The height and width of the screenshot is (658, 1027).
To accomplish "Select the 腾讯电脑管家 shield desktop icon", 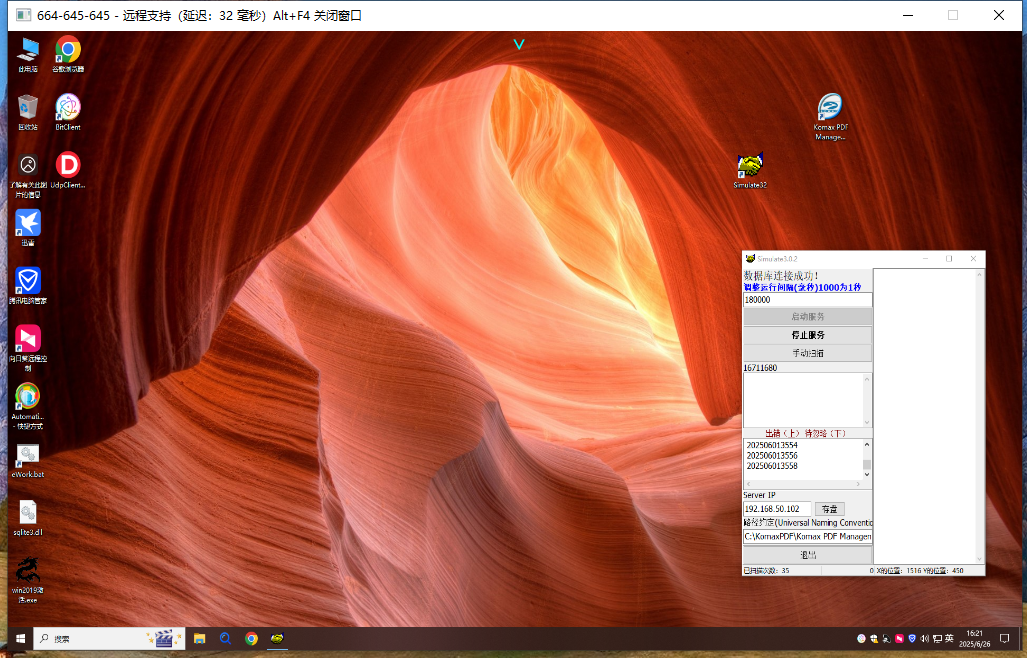I will [x=28, y=285].
